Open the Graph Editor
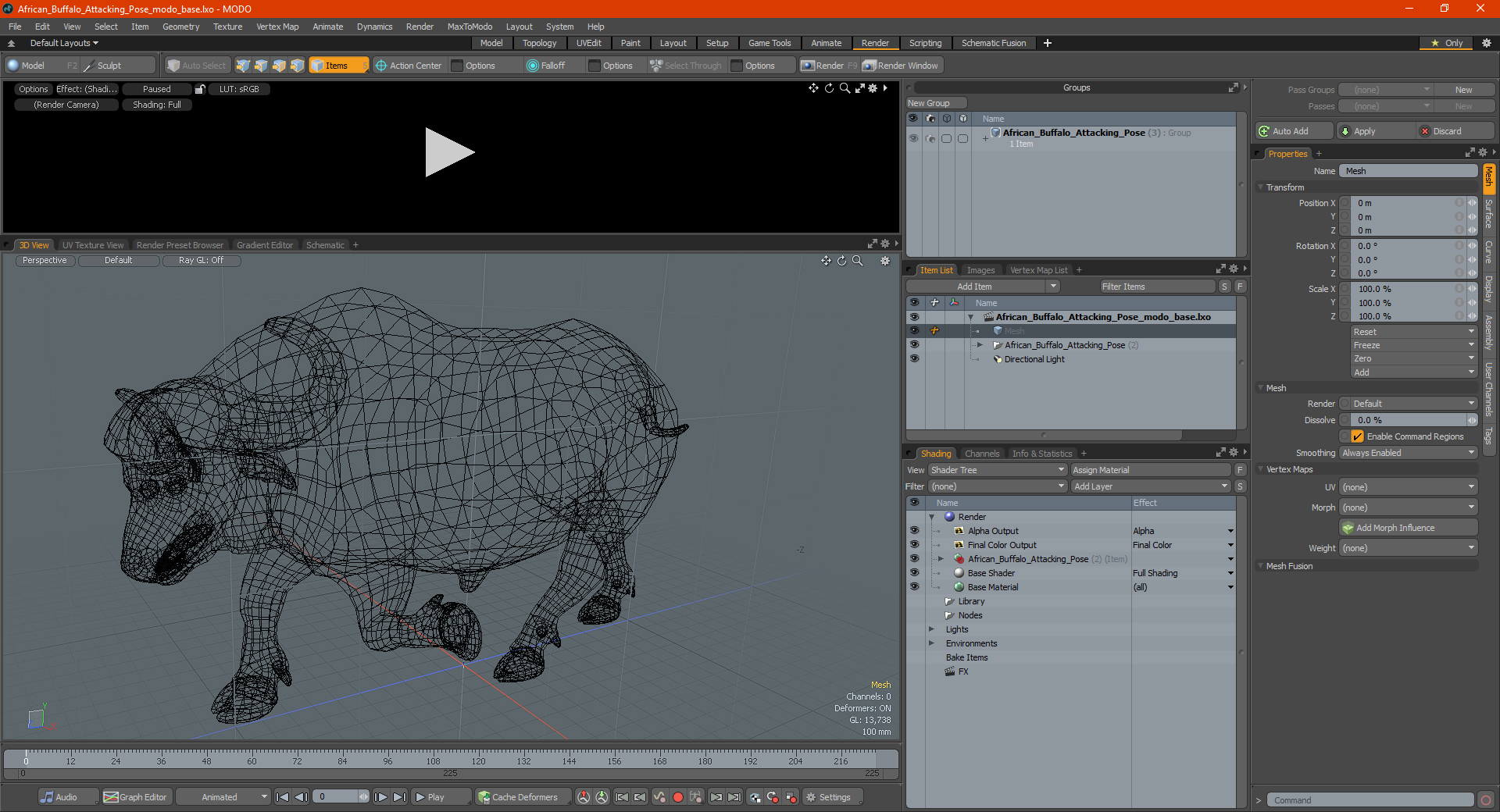 tap(135, 797)
